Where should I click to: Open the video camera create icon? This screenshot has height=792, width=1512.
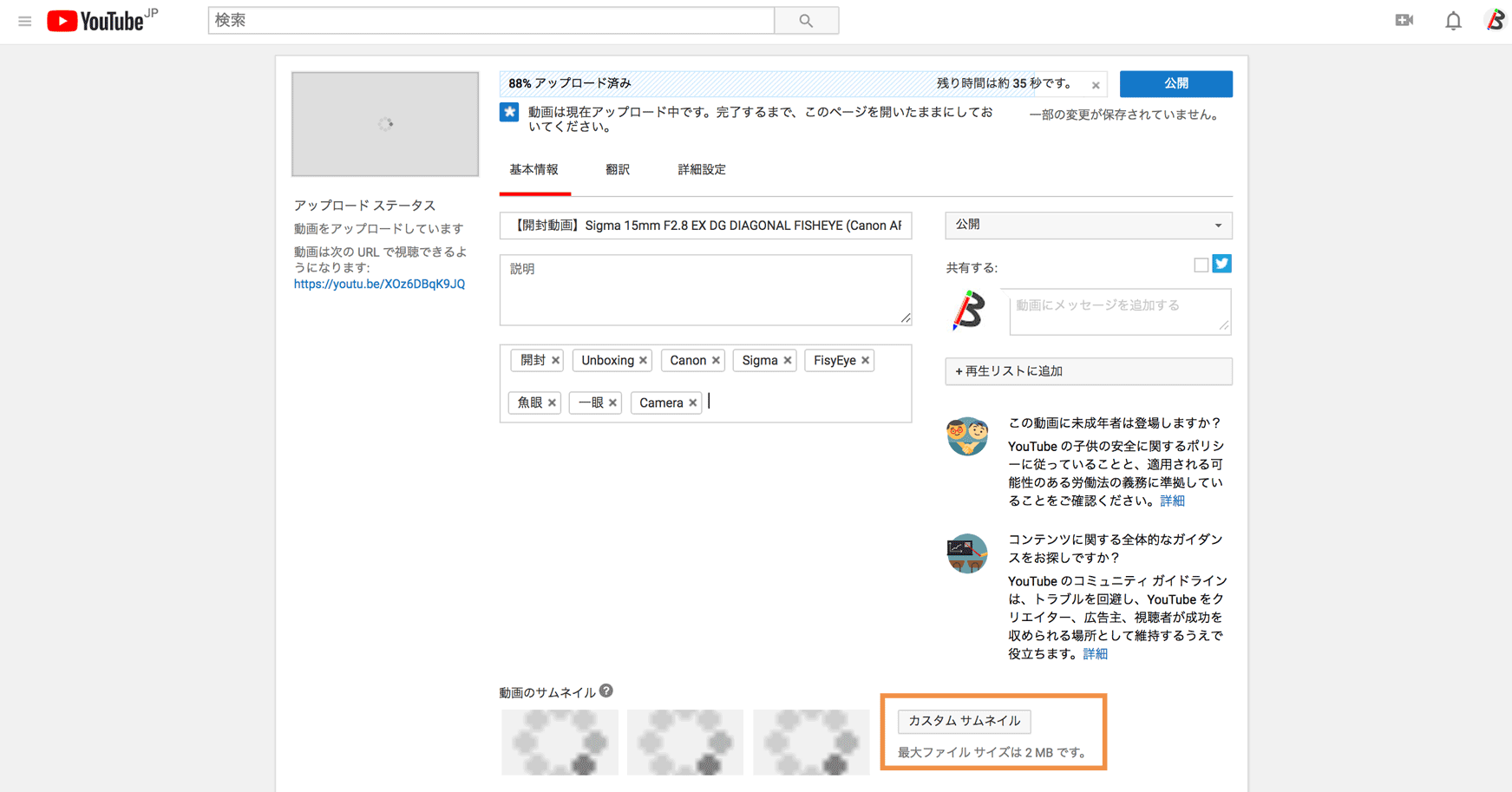click(x=1404, y=20)
